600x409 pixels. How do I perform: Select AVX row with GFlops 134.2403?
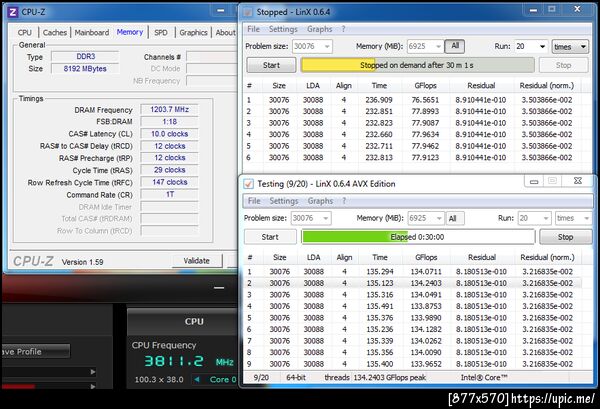(412, 283)
